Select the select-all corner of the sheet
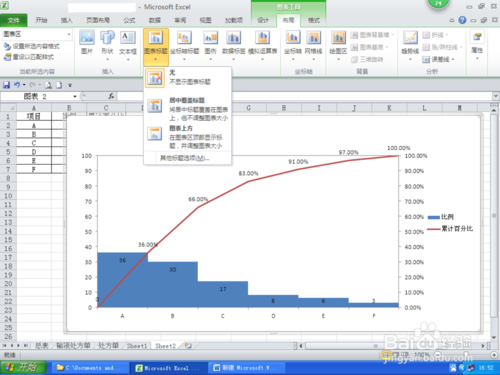The image size is (500, 375). click(8, 108)
